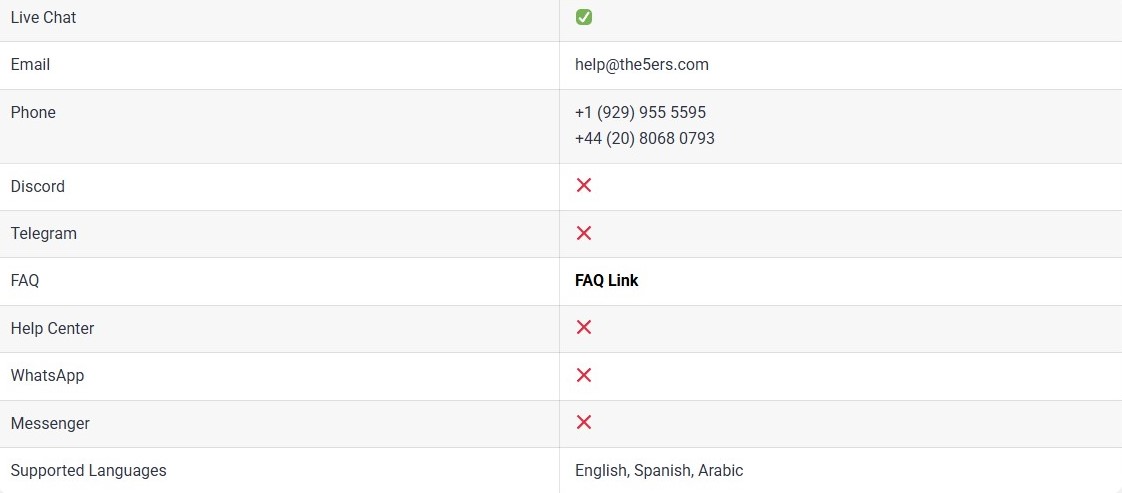The image size is (1122, 493).
Task: Select the Email row label
Action: click(x=30, y=64)
